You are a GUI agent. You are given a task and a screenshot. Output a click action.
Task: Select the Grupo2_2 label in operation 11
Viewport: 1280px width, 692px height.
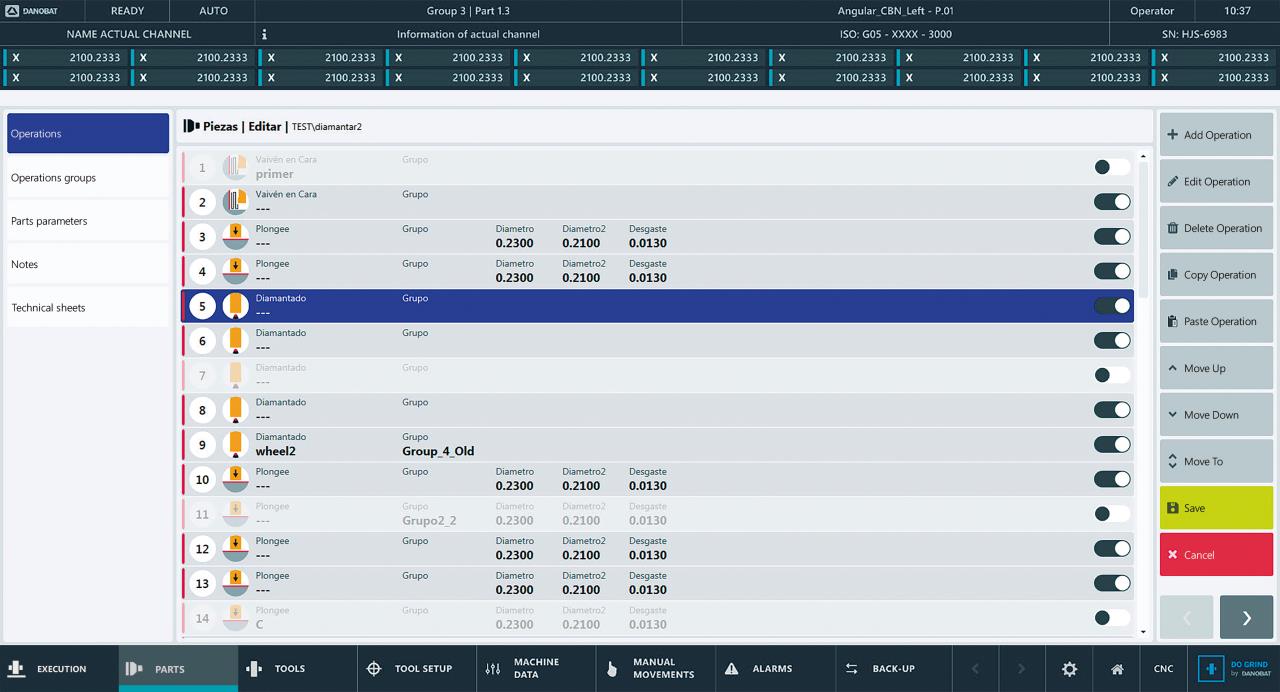(x=429, y=521)
